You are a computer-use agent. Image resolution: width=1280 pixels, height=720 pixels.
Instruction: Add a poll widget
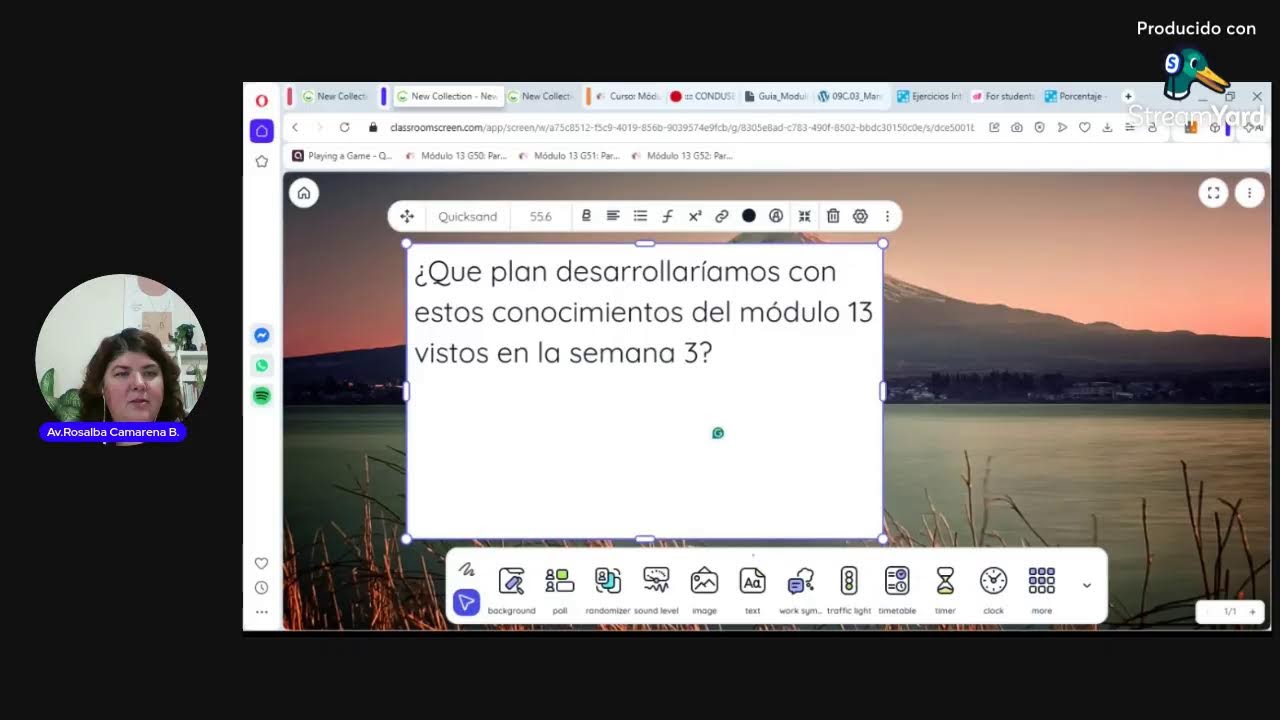(559, 590)
